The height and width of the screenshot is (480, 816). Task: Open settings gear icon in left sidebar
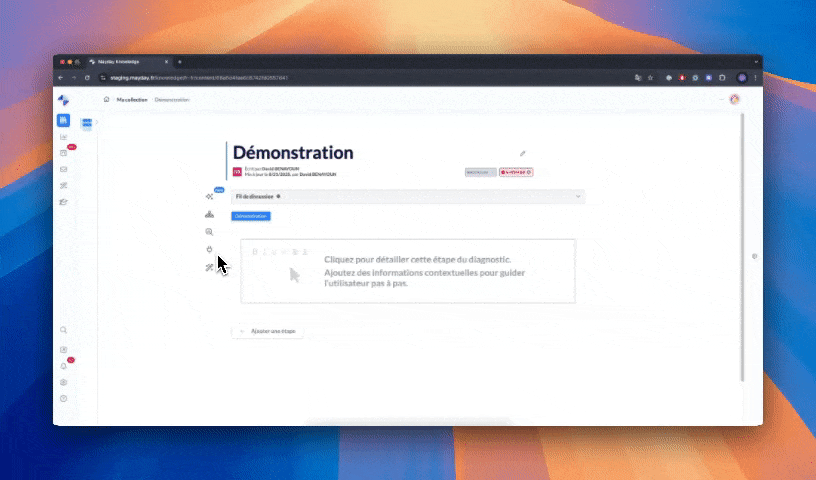pos(64,382)
